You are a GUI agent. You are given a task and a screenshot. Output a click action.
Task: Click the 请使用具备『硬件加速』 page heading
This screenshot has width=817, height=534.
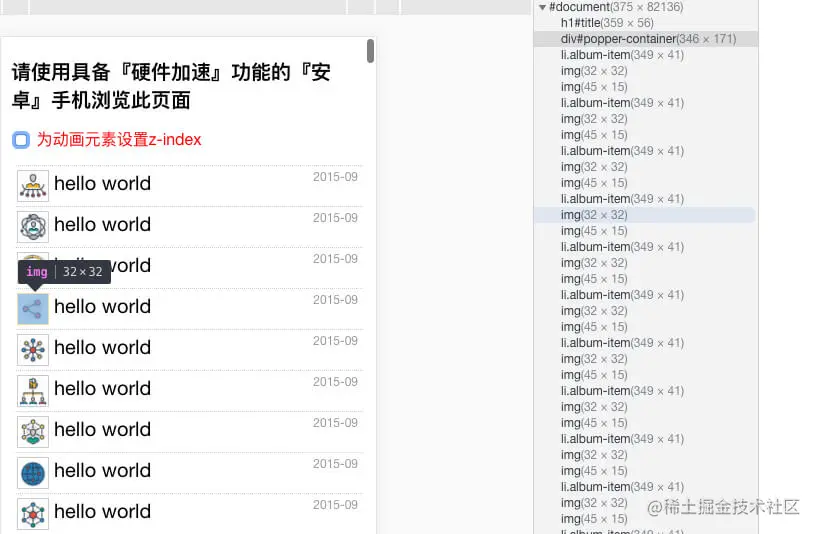171,86
